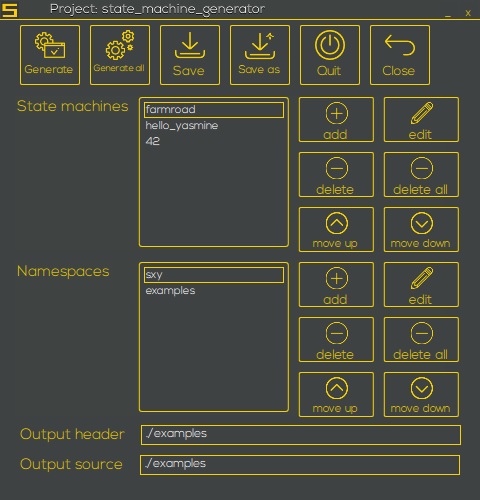Delete all namespaces
The height and width of the screenshot is (500, 480).
tap(421, 340)
